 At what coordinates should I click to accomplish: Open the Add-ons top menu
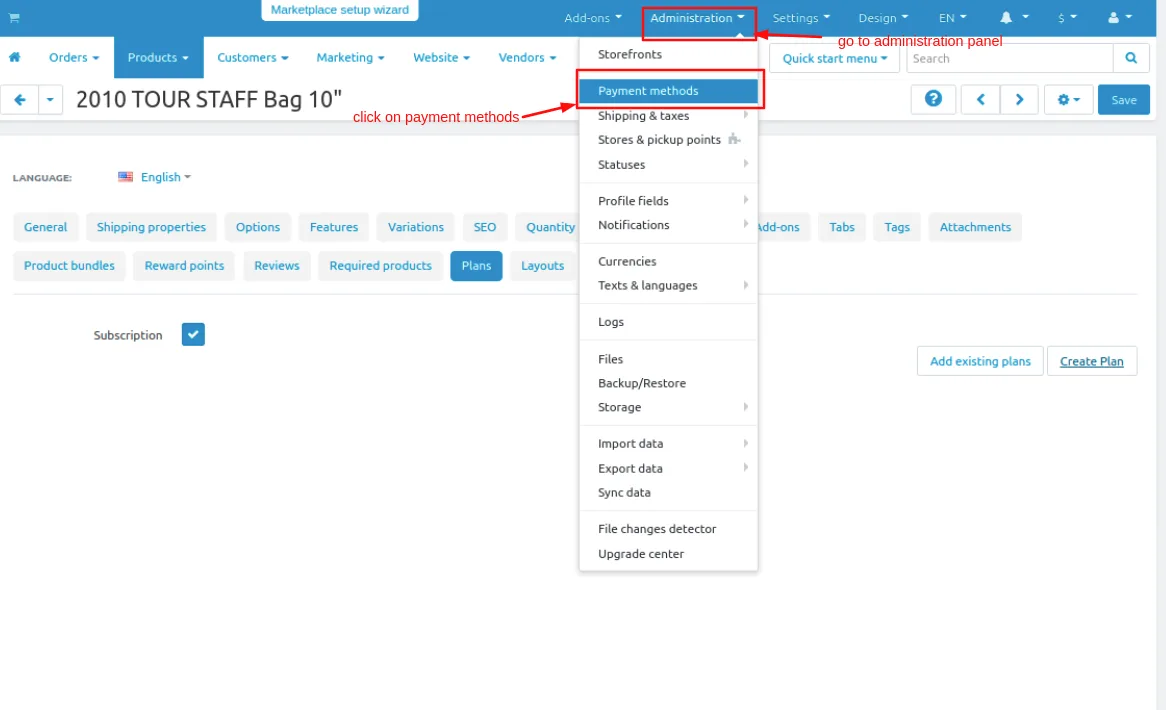click(x=593, y=18)
